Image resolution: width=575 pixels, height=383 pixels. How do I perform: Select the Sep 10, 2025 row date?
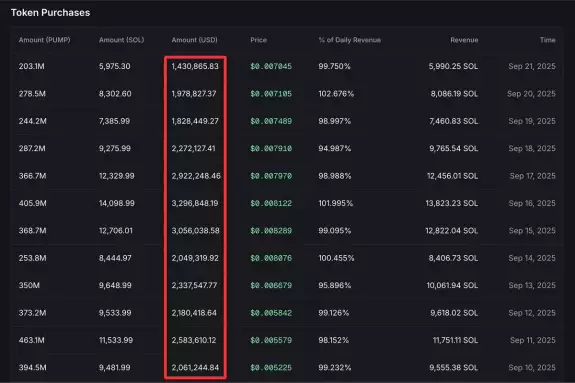532,368
